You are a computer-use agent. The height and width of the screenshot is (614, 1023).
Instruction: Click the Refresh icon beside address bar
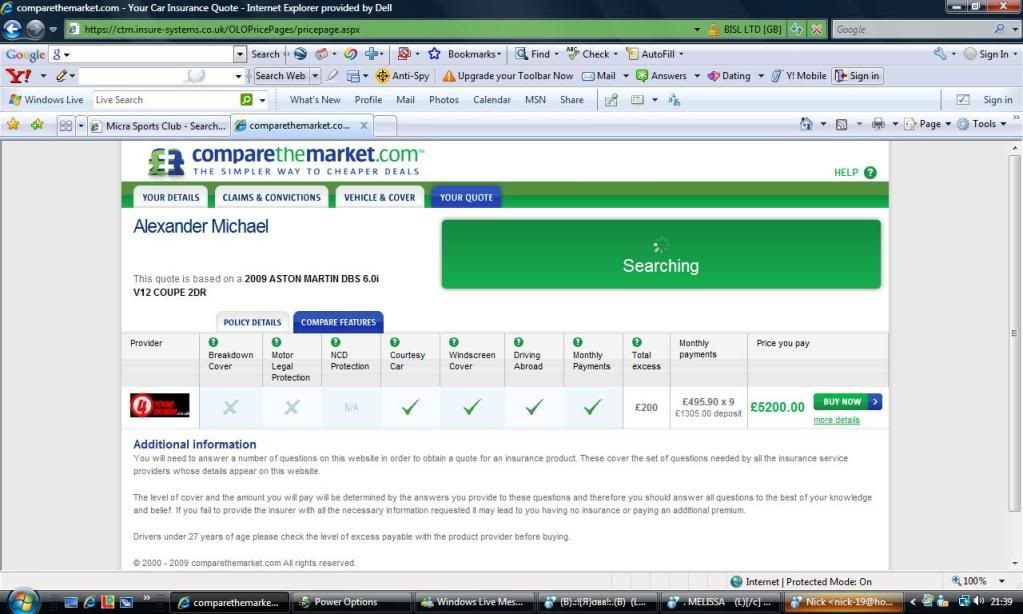[797, 29]
